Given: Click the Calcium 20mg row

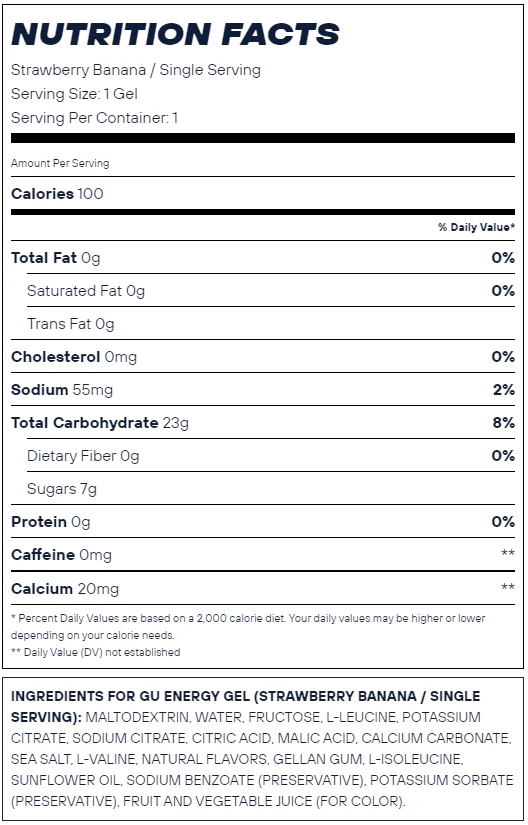Looking at the screenshot, I should pyautogui.click(x=263, y=588).
